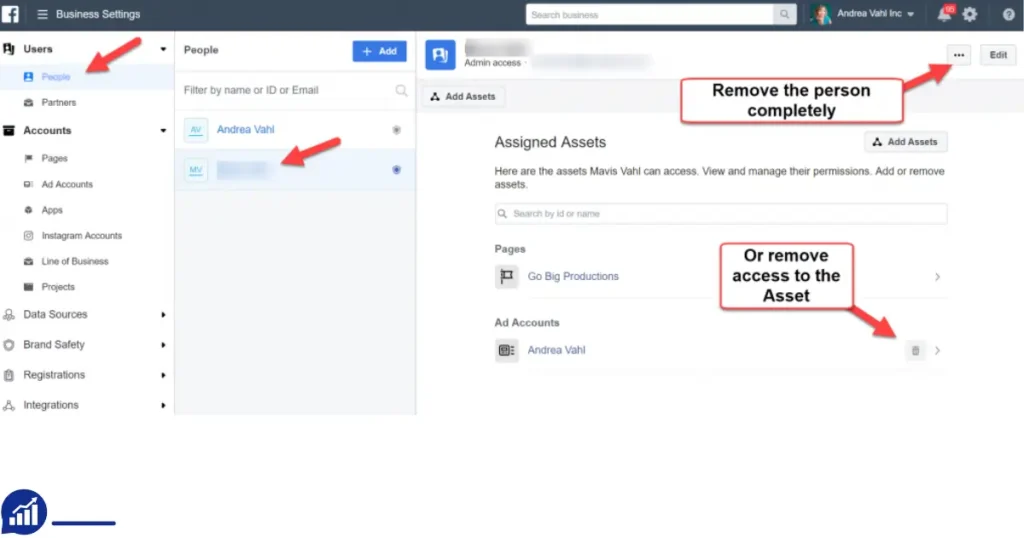
Task: Click admin badge on the MV row
Action: 396,170
